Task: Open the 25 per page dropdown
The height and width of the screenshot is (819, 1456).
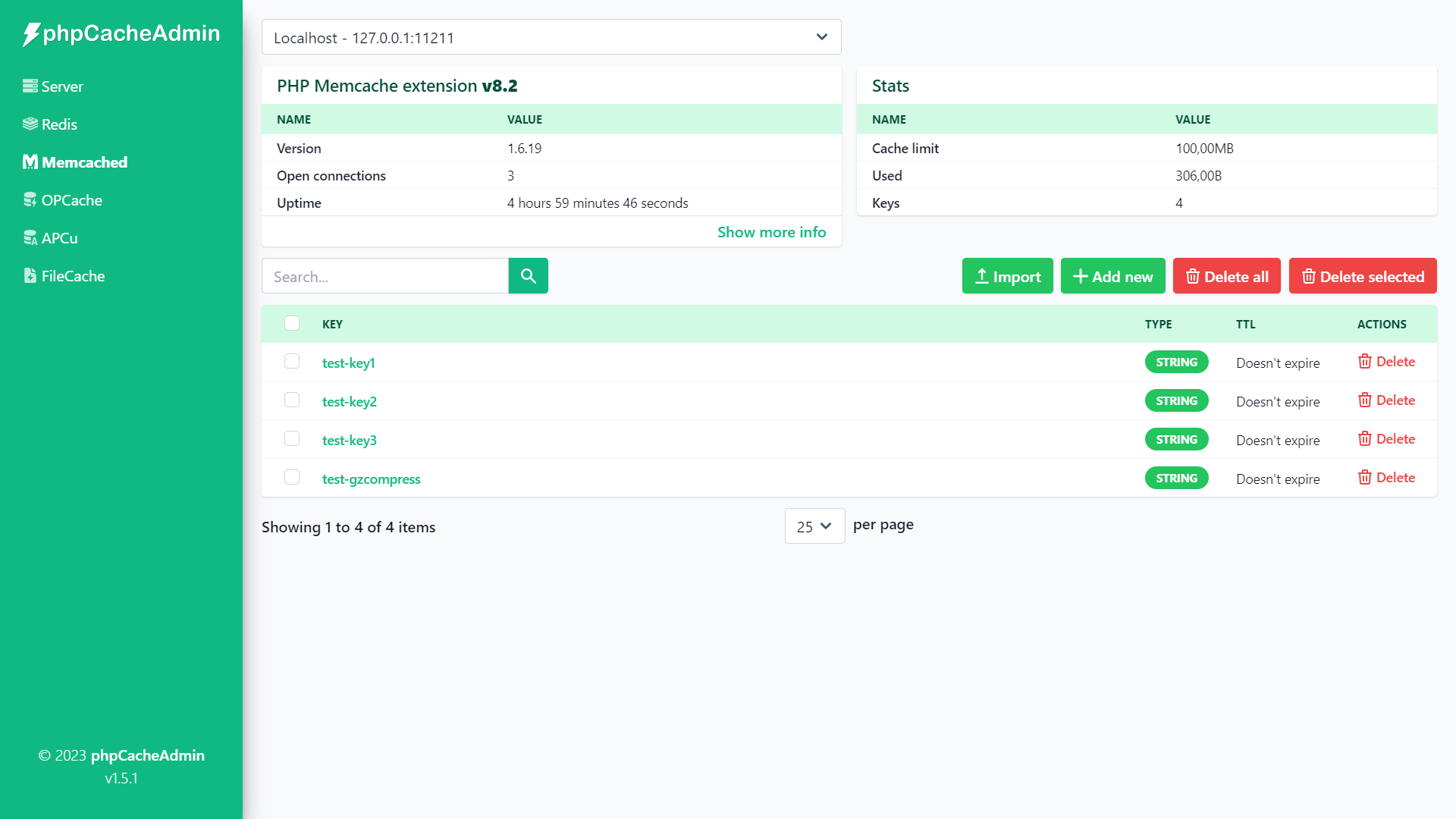Action: point(814,526)
